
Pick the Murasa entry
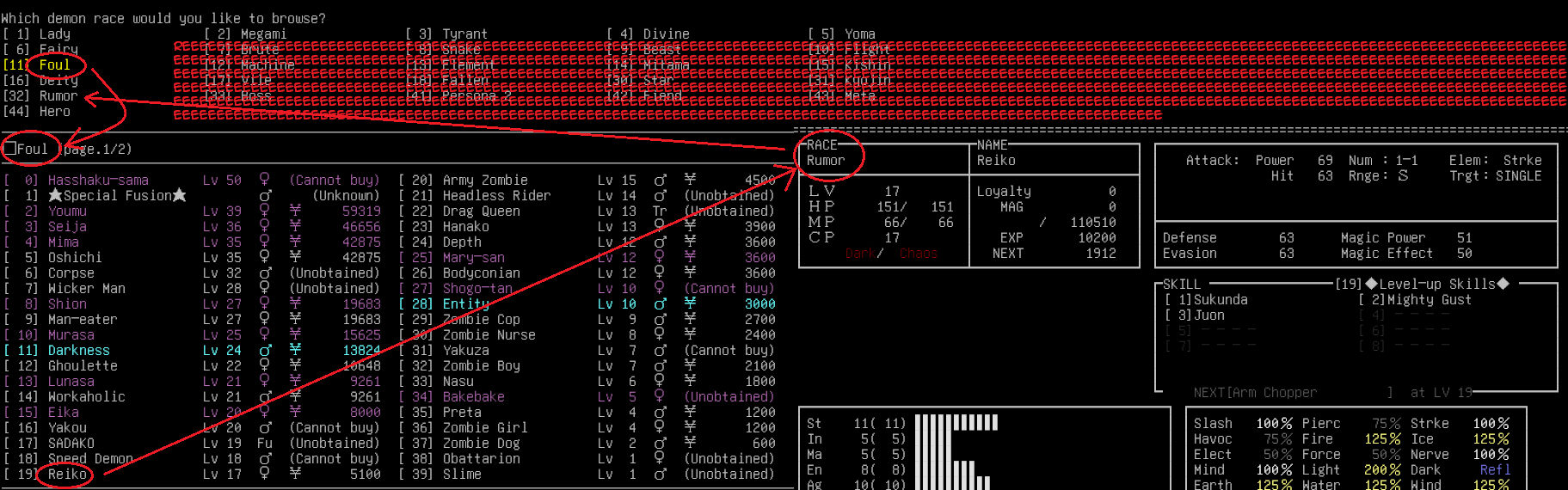(x=191, y=335)
